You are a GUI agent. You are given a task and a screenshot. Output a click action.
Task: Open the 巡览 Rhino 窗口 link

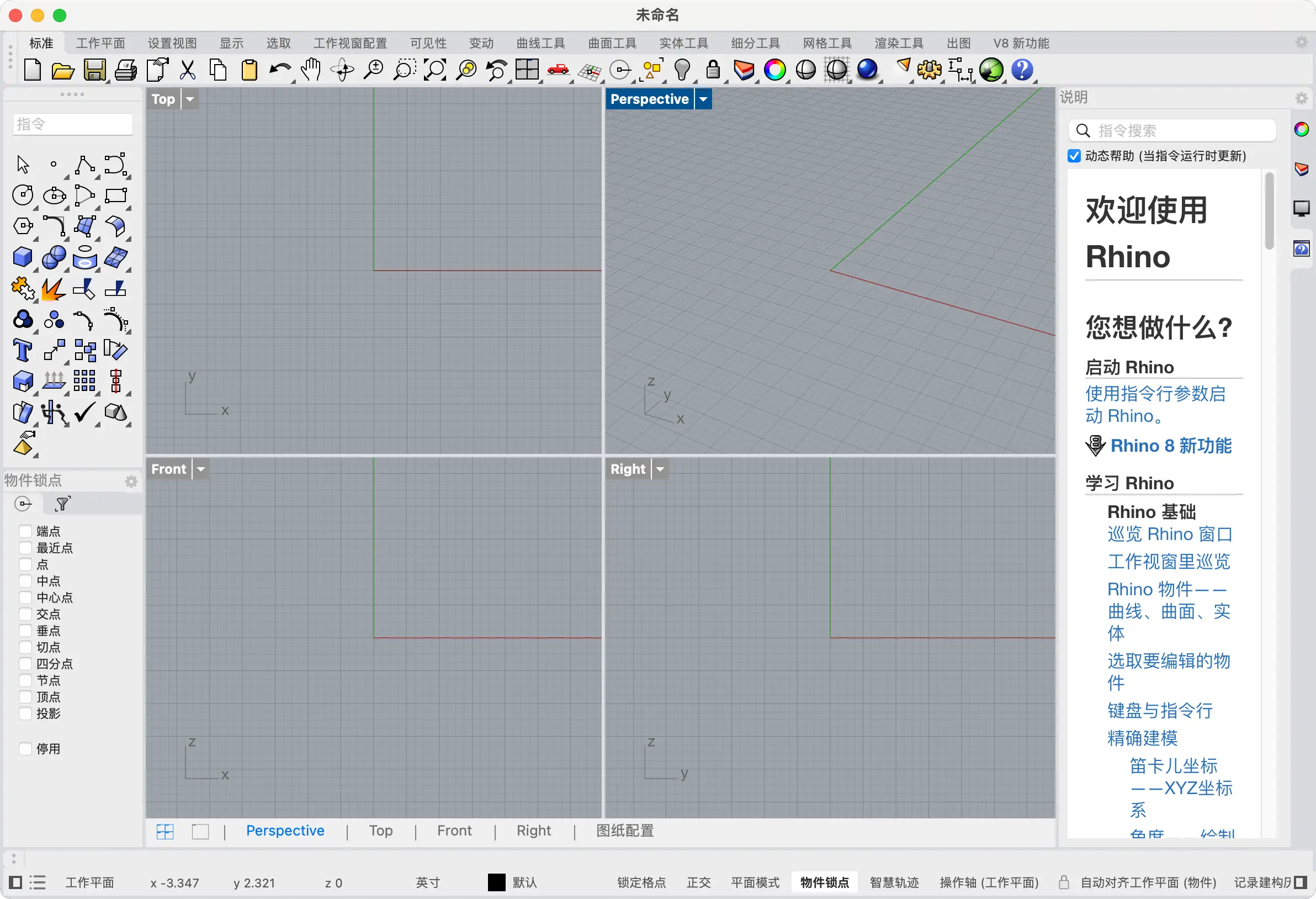pyautogui.click(x=1170, y=534)
